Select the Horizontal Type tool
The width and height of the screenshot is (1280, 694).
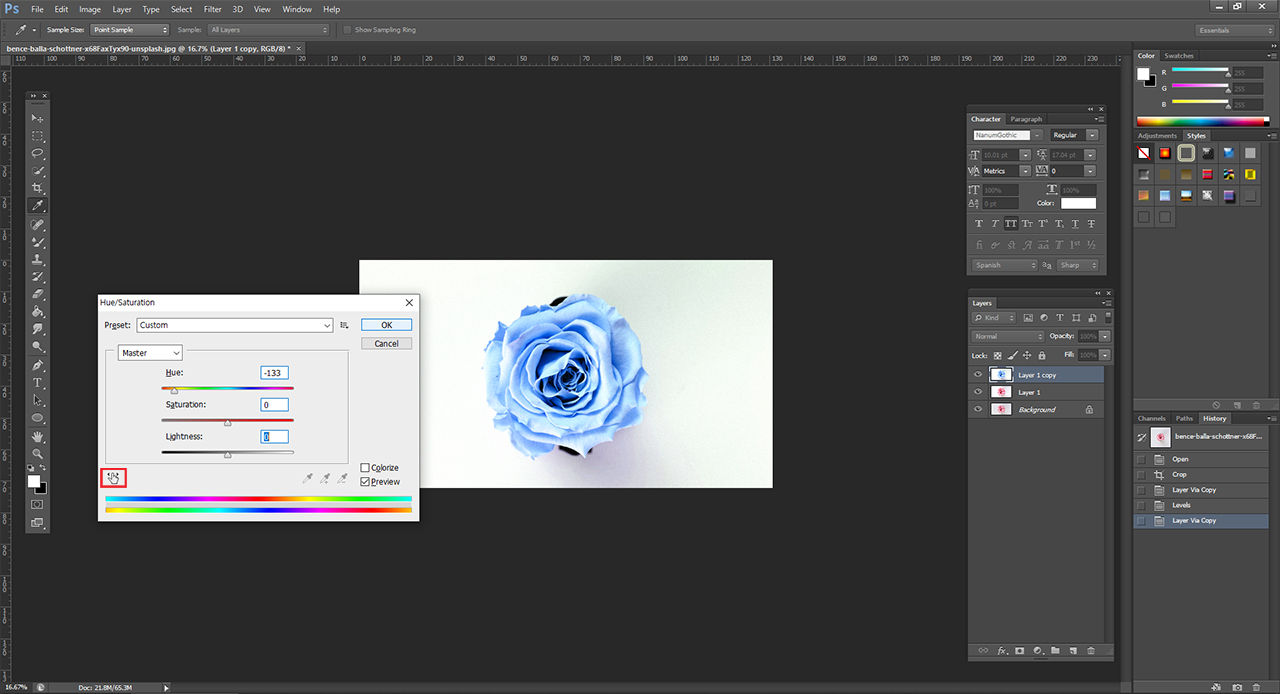click(x=38, y=383)
